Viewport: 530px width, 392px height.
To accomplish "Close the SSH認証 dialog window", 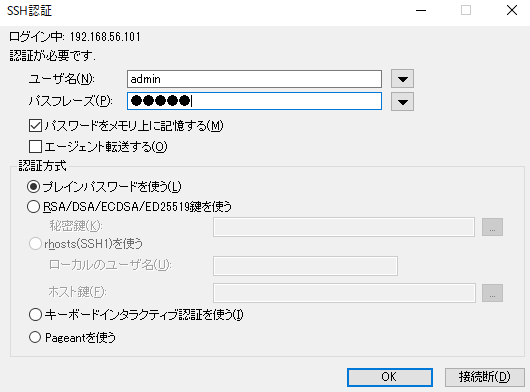I will [x=512, y=10].
